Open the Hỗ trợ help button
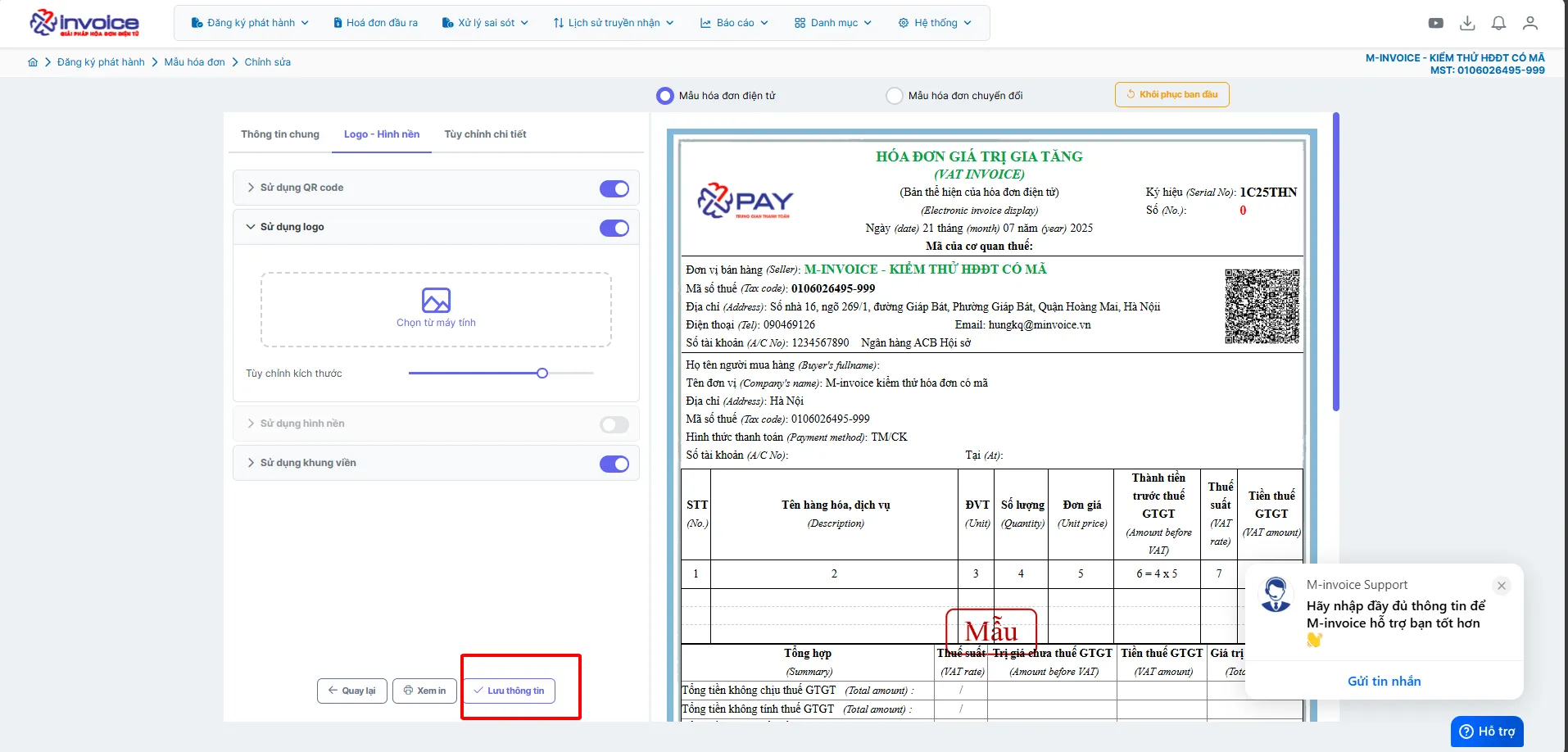Viewport: 1568px width, 752px height. pos(1487,732)
